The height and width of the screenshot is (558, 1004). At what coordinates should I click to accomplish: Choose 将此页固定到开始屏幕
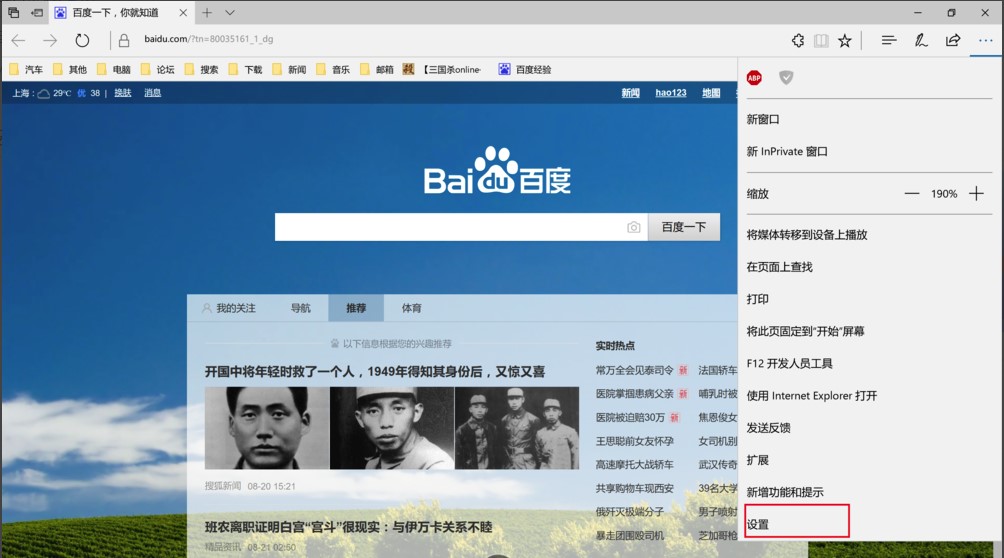(x=806, y=331)
